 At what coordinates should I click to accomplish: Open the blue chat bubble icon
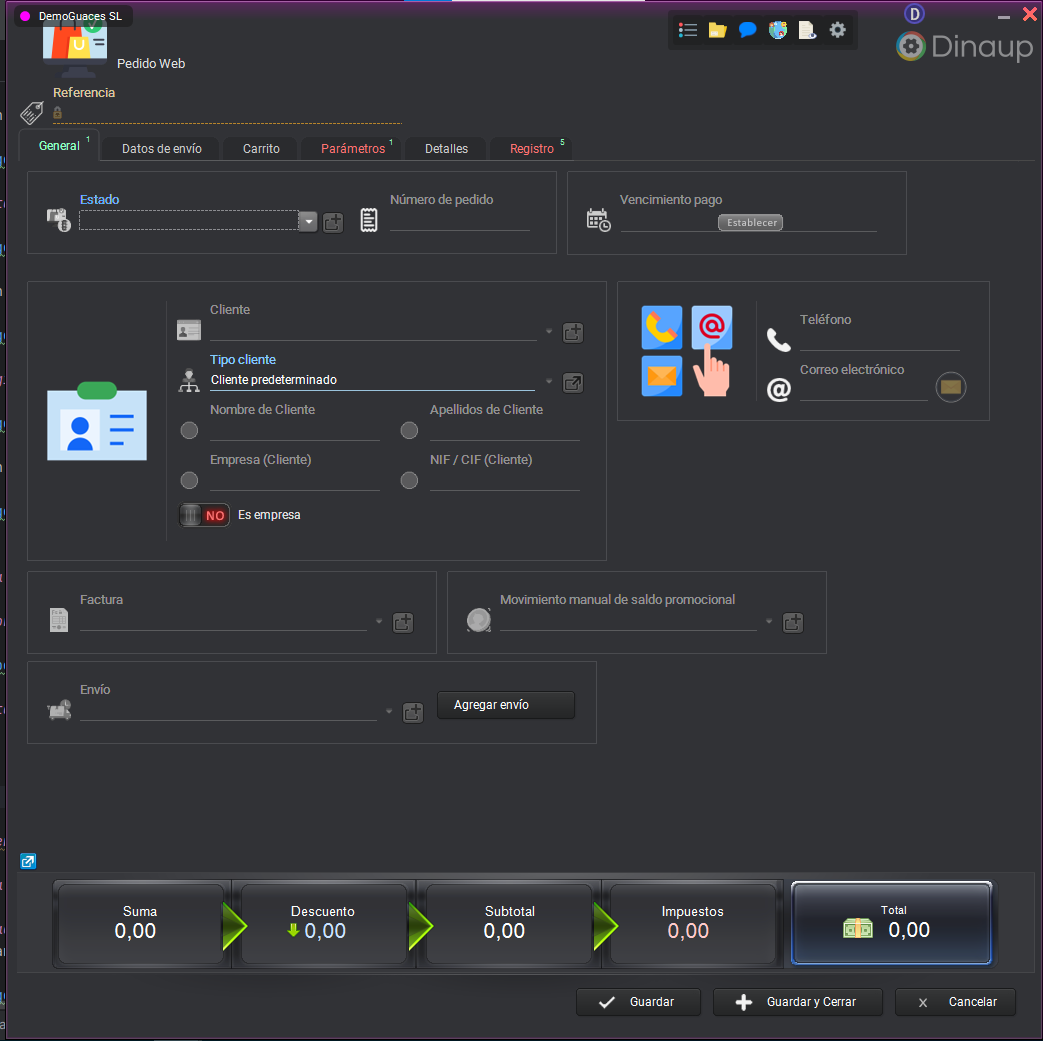747,30
